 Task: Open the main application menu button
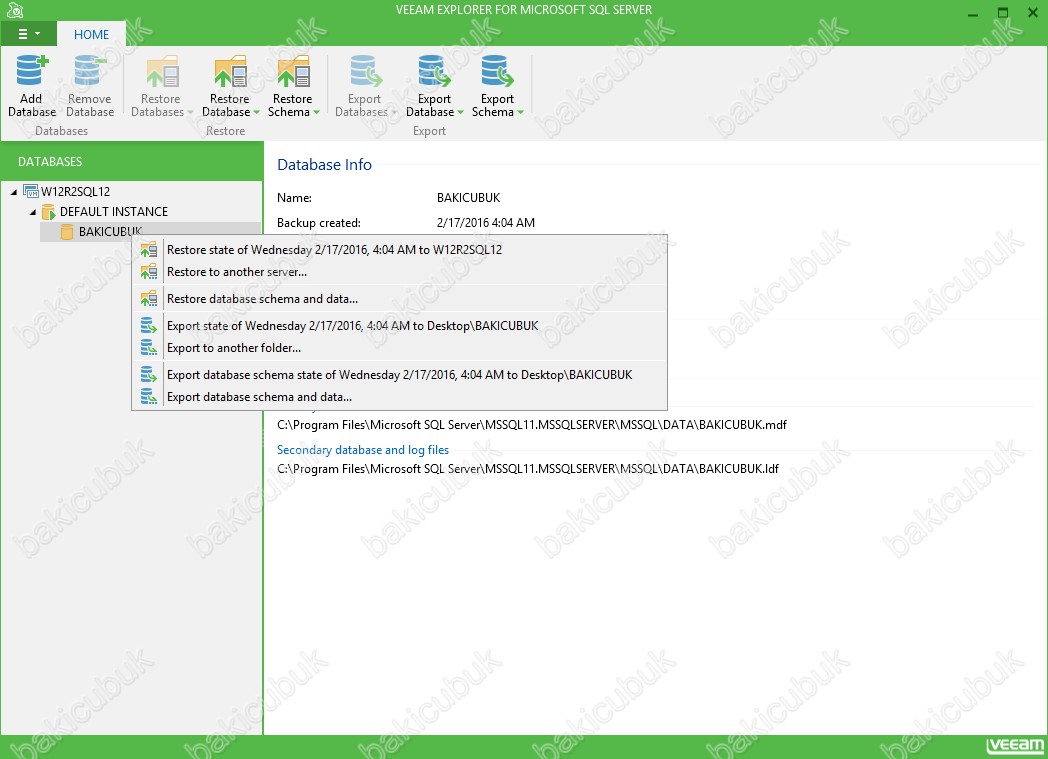pos(29,34)
